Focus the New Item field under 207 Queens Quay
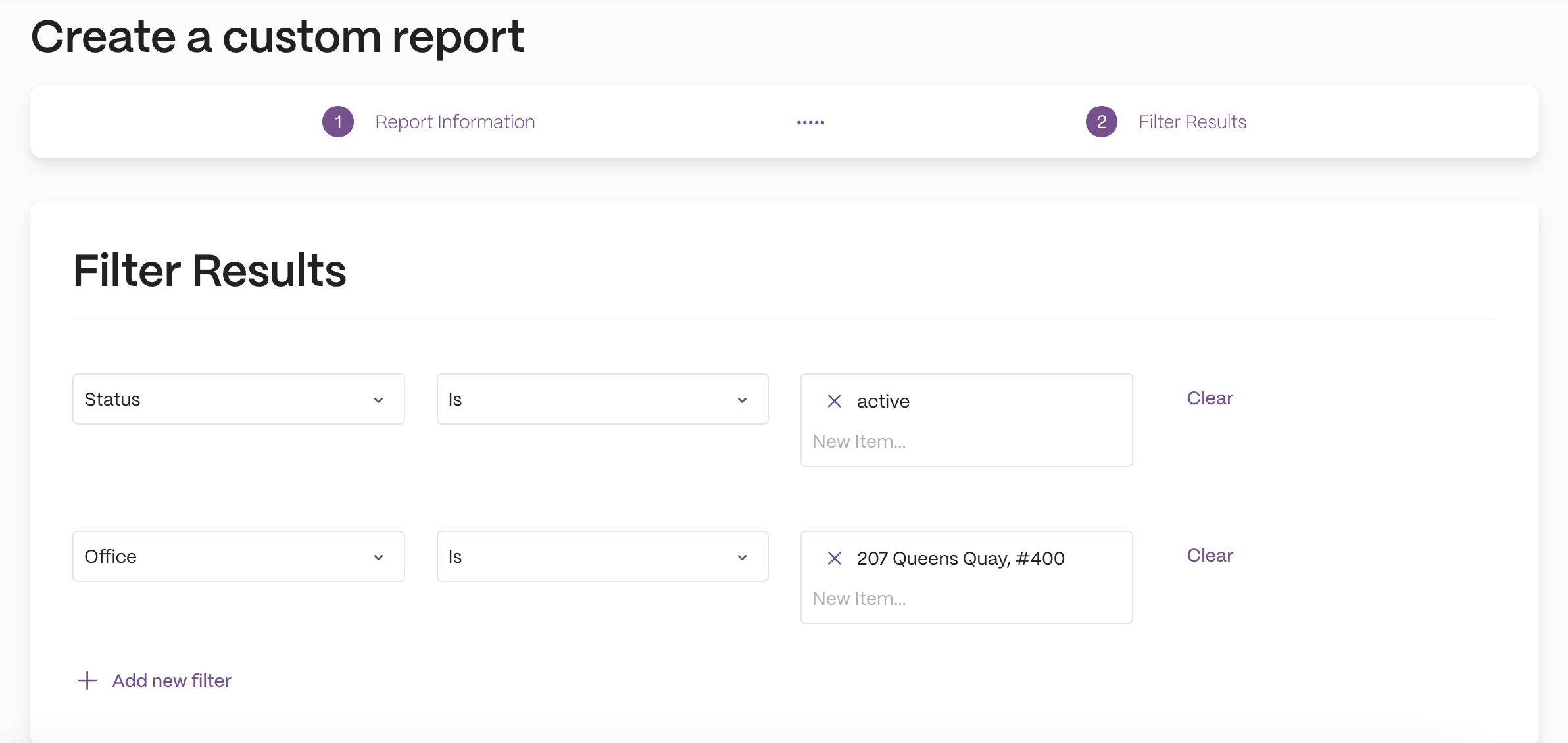Image resolution: width=1568 pixels, height=743 pixels. click(967, 598)
